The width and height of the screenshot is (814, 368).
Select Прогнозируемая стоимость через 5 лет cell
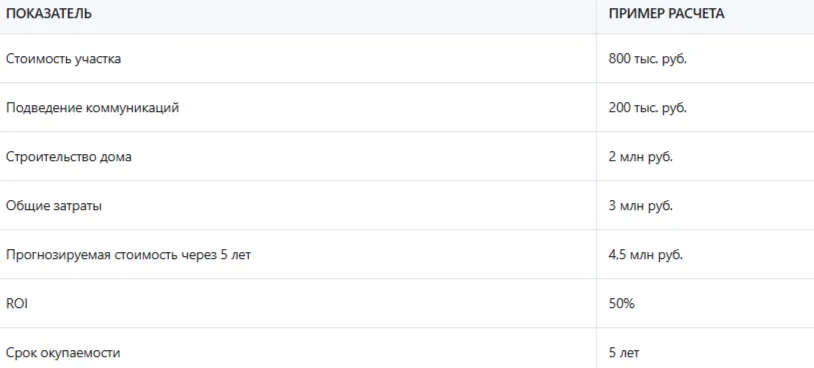128,255
